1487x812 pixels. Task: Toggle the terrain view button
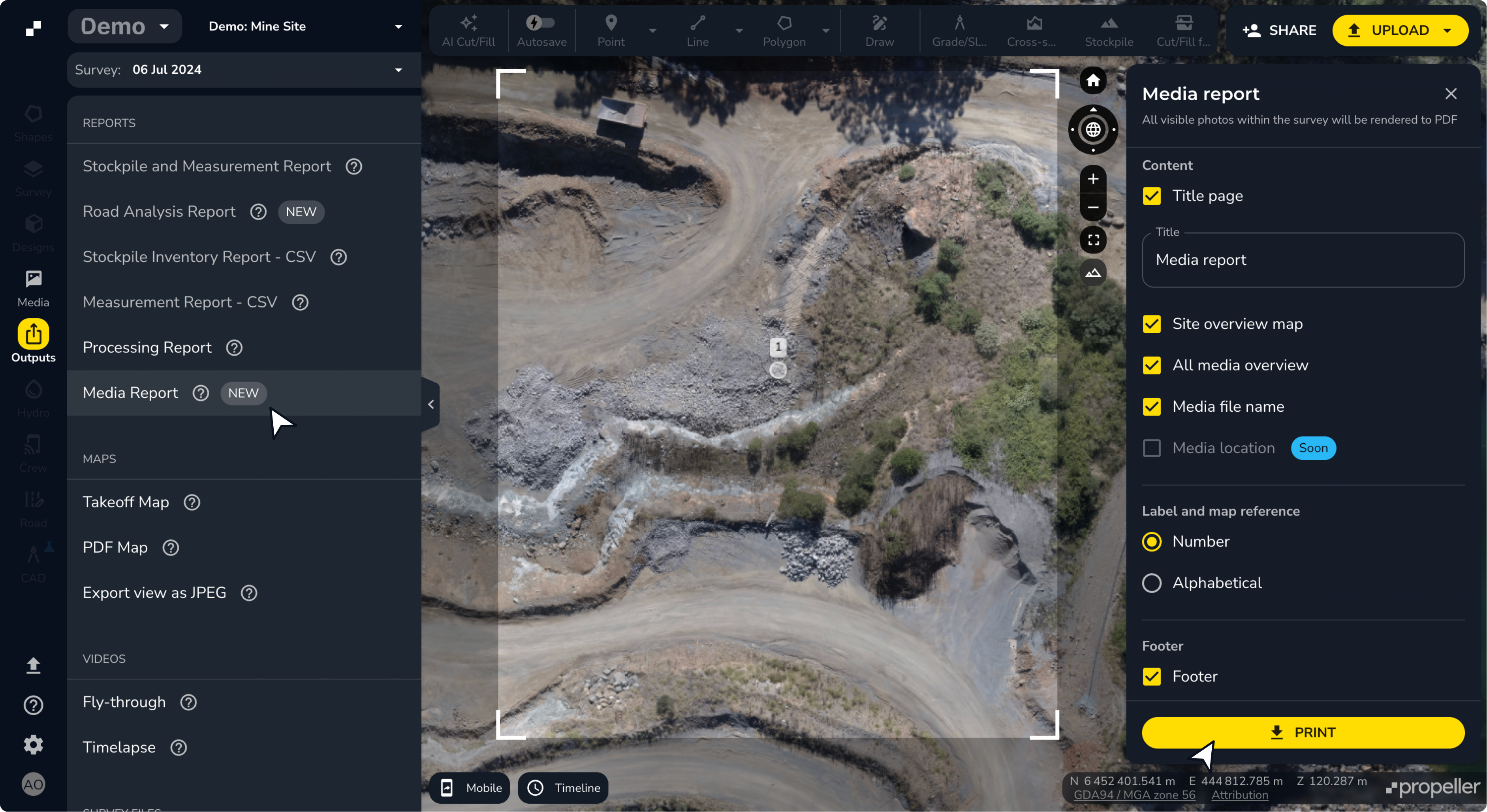point(1093,273)
